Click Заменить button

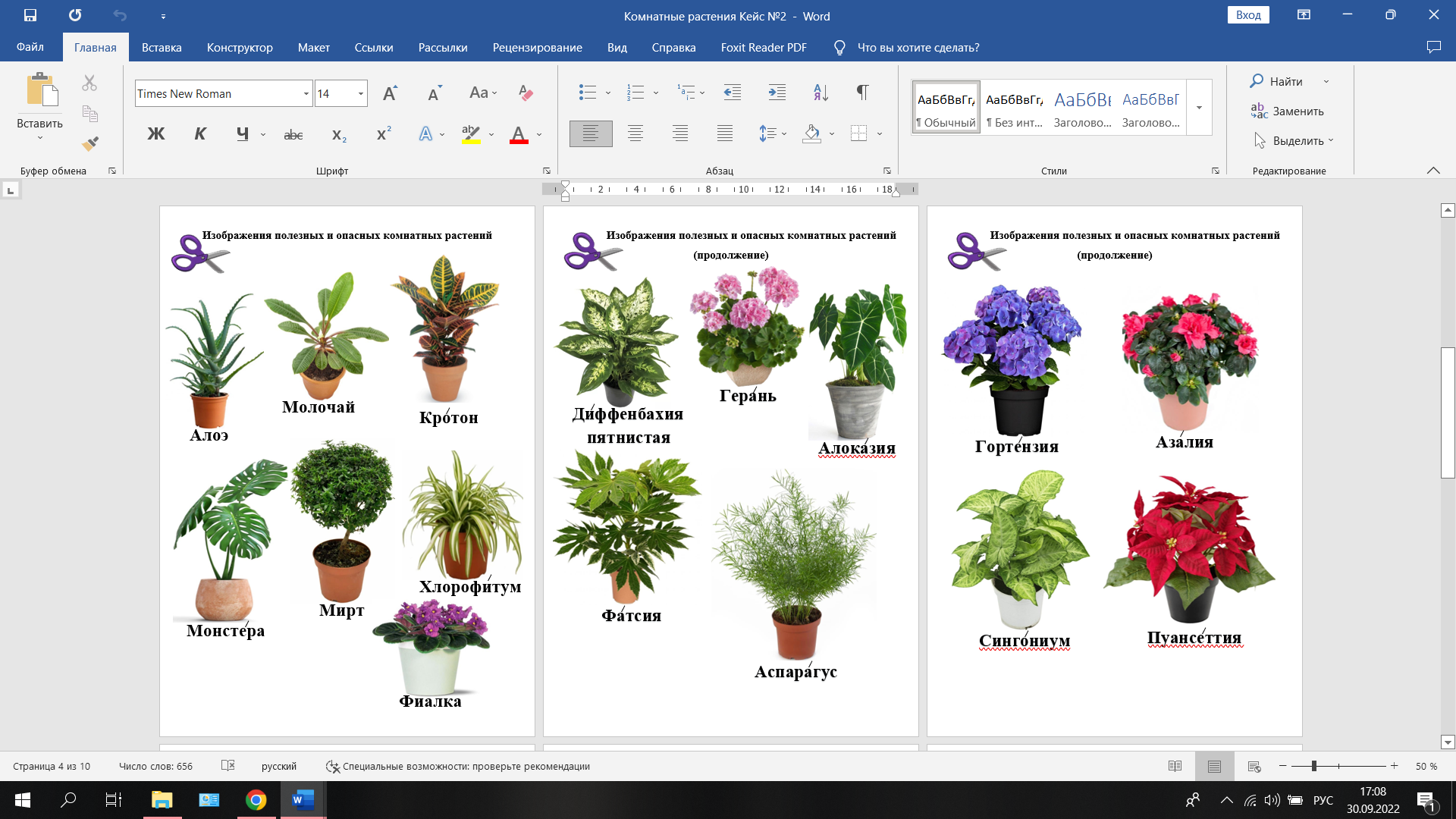point(1288,111)
